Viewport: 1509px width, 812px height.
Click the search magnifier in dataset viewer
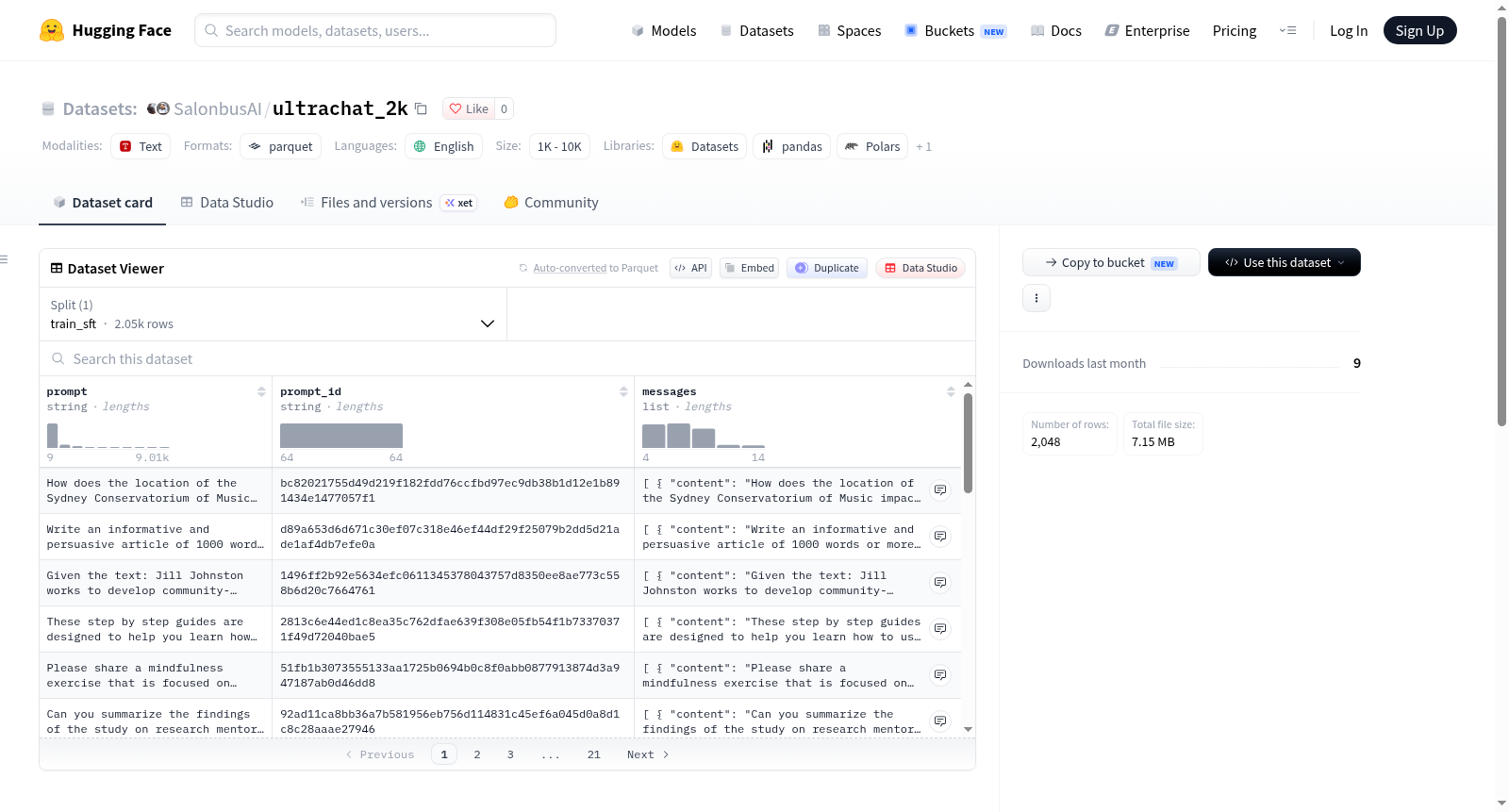click(58, 359)
